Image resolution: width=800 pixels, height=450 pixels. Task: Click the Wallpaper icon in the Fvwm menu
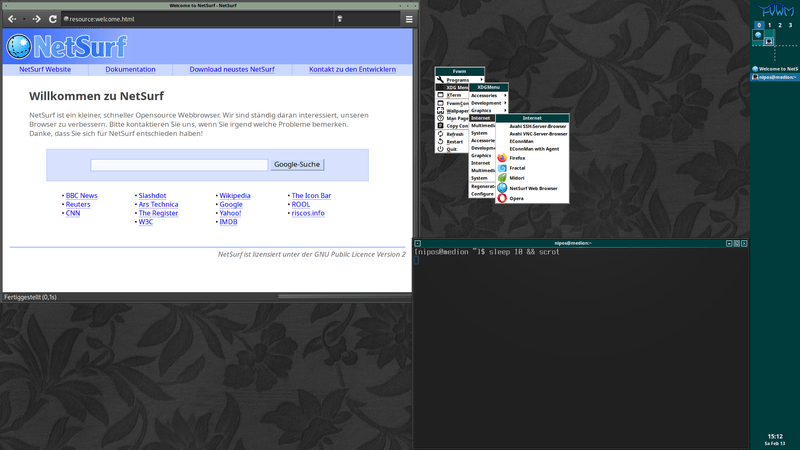click(x=440, y=110)
